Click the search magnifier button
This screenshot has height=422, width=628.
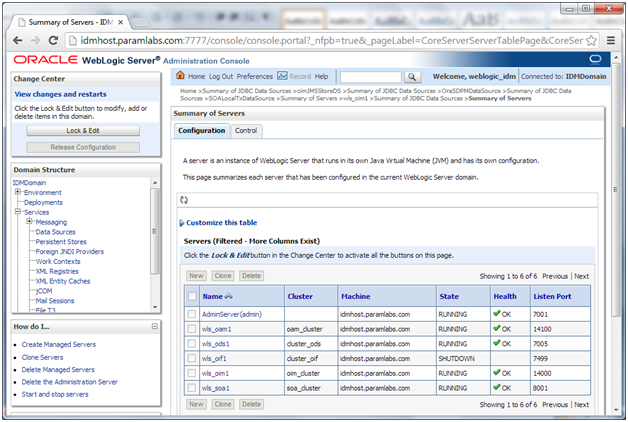pos(412,77)
